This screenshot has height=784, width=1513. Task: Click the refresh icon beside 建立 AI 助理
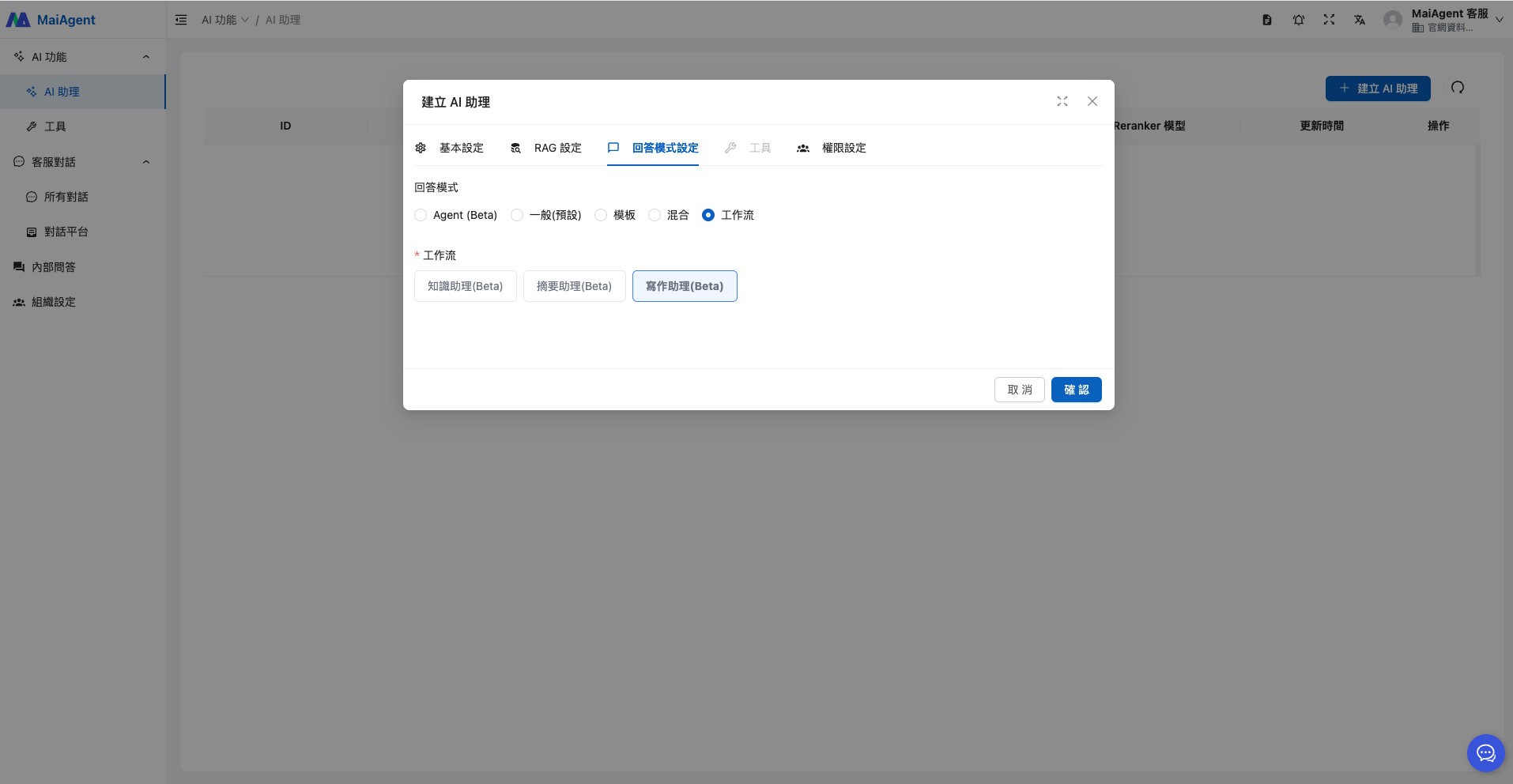(x=1458, y=88)
